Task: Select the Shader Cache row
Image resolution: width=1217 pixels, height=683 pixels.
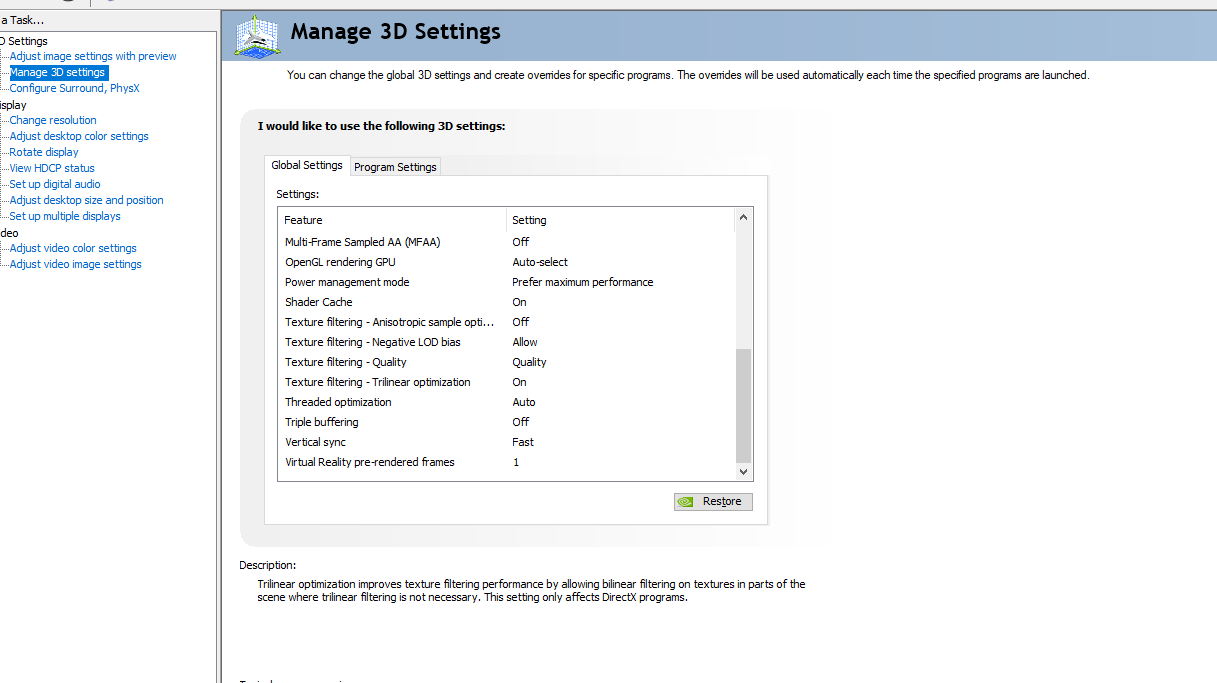Action: click(x=506, y=302)
